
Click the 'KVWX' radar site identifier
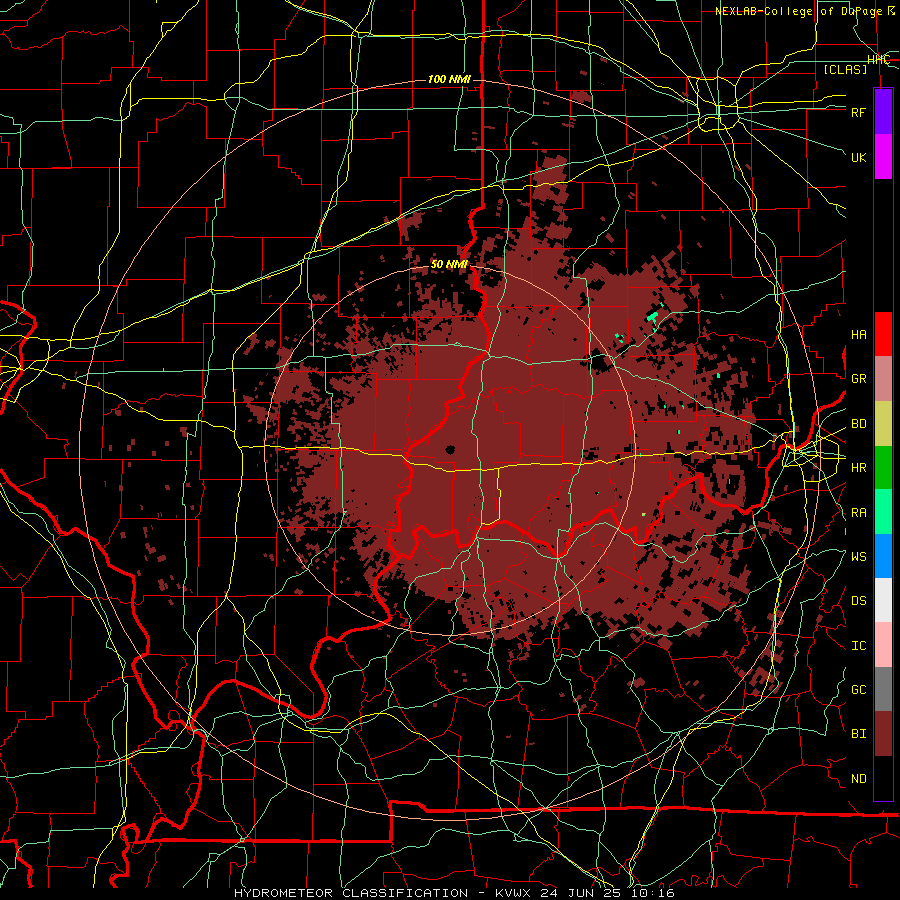tap(515, 893)
